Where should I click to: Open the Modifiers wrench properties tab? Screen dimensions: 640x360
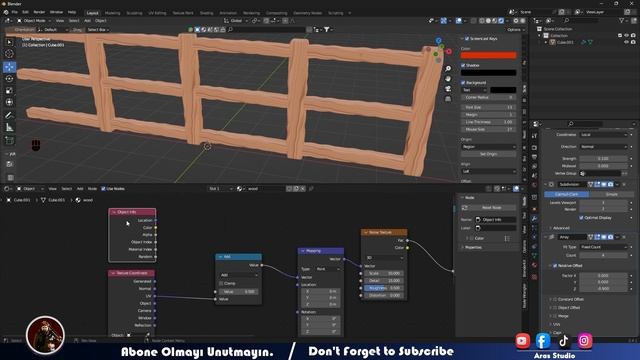pos(534,218)
